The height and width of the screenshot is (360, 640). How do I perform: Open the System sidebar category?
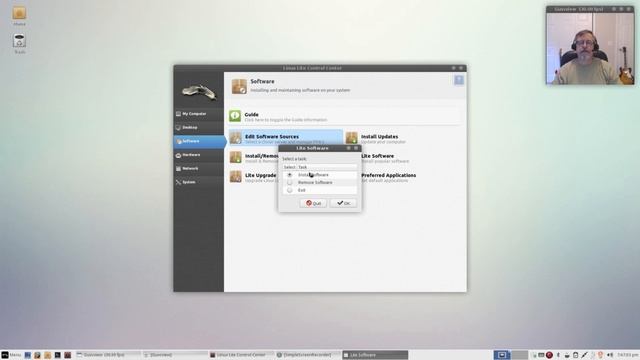(x=199, y=182)
